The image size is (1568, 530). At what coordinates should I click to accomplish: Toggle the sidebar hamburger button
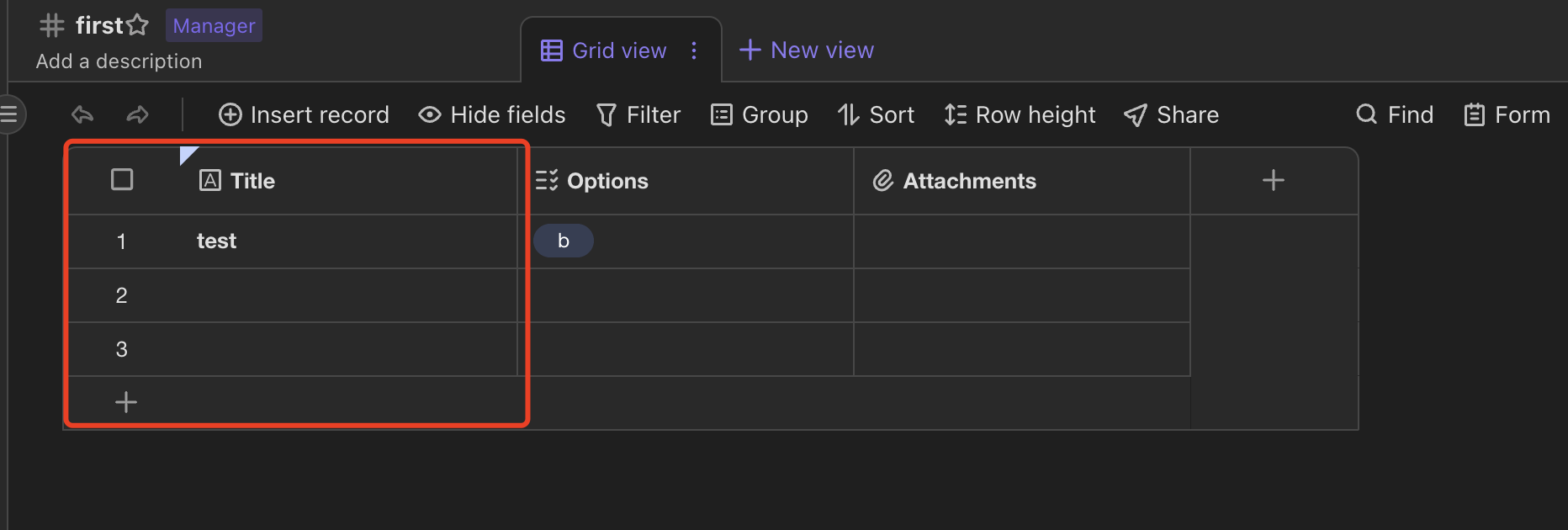click(9, 114)
